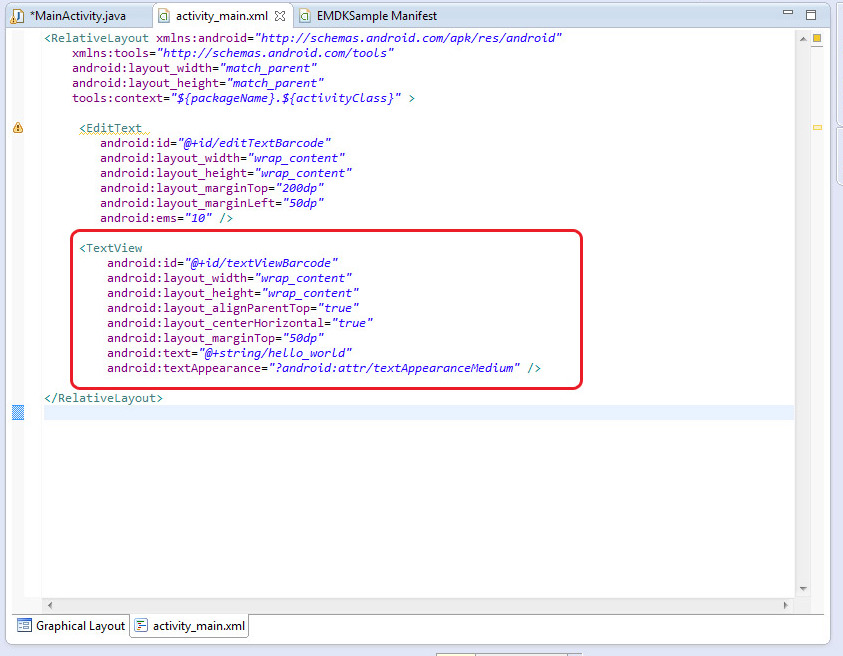Image resolution: width=843 pixels, height=656 pixels.
Task: Click the Graphical Layout tab icon
Action: tap(24, 626)
